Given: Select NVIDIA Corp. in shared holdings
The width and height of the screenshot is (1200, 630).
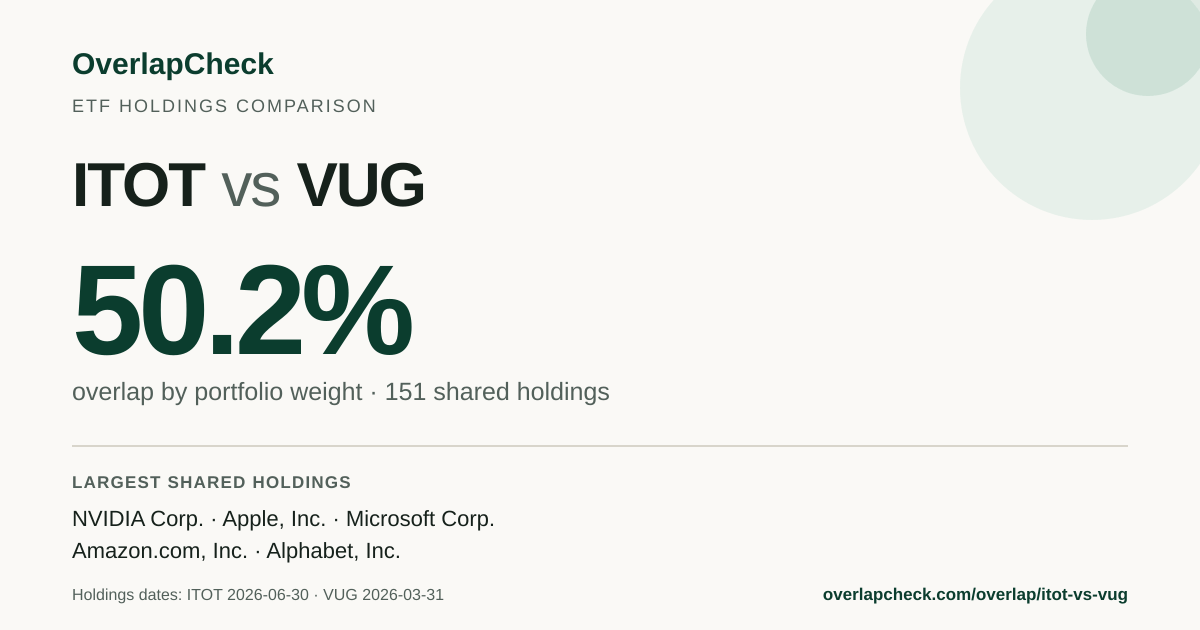Looking at the screenshot, I should (138, 519).
